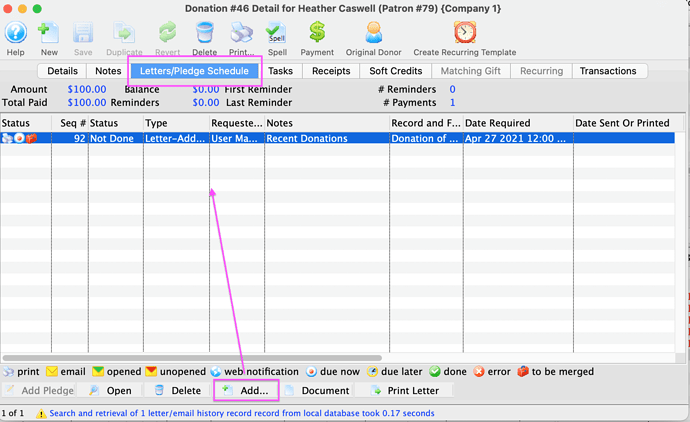Screen dimensions: 690x422
Task: Open the Matching Gift tab
Action: 471,71
